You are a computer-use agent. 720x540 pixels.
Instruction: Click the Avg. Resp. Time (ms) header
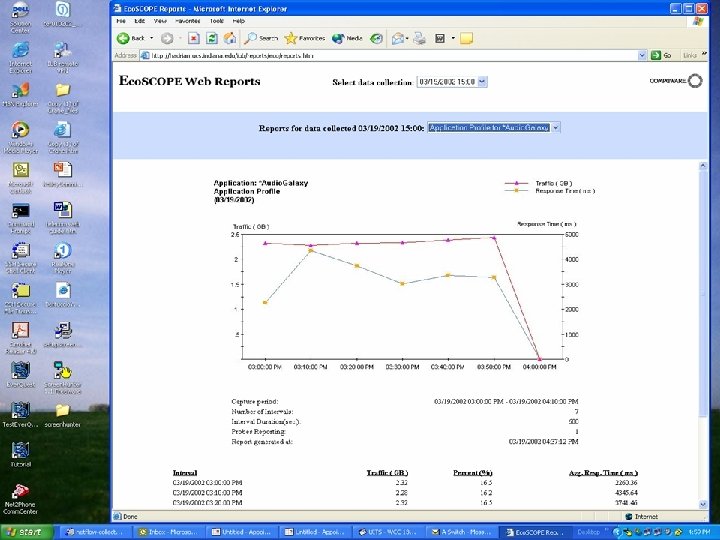603,472
